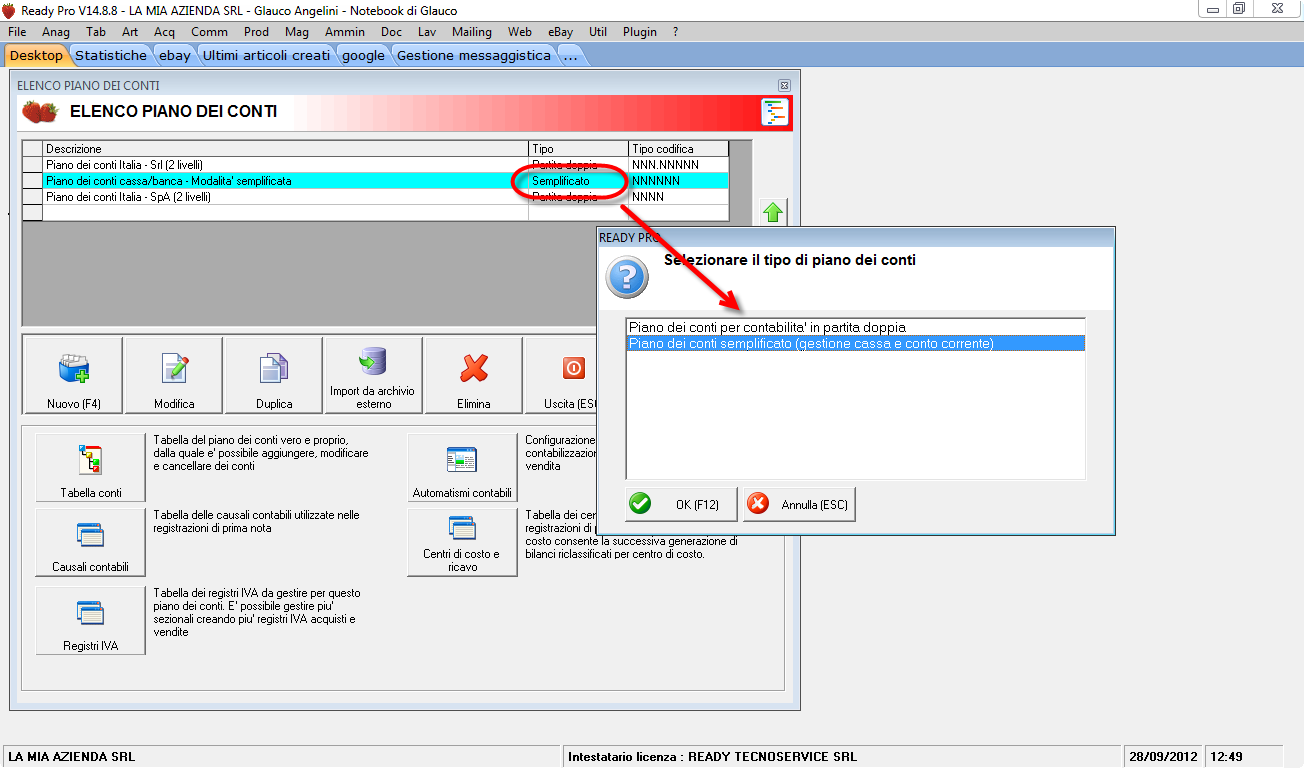Select row 'Piano dei conti Italia - SpA (2 livelli)'
The image size is (1304, 768).
pyautogui.click(x=375, y=196)
